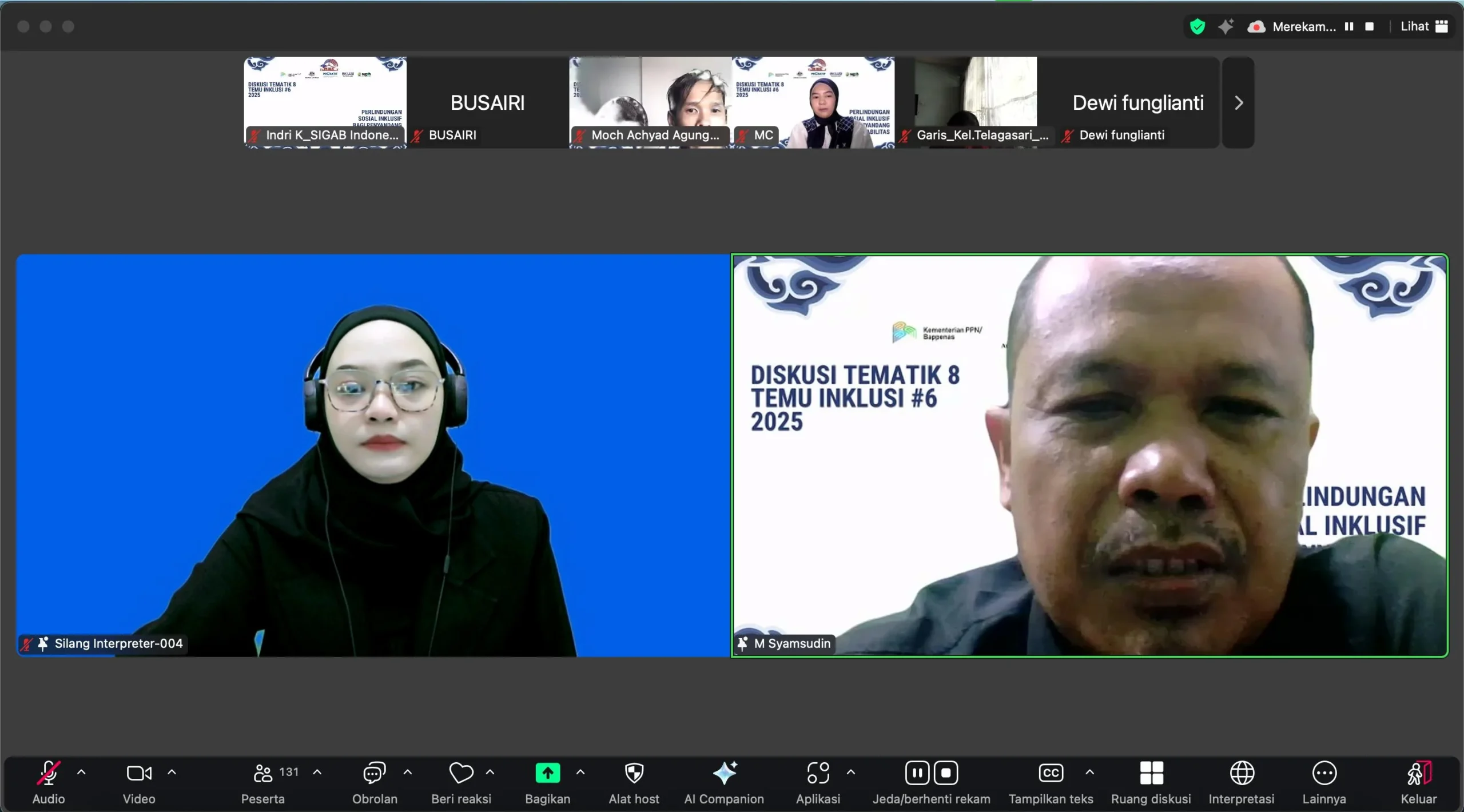Expand video options arrow beside Video

pos(172,772)
